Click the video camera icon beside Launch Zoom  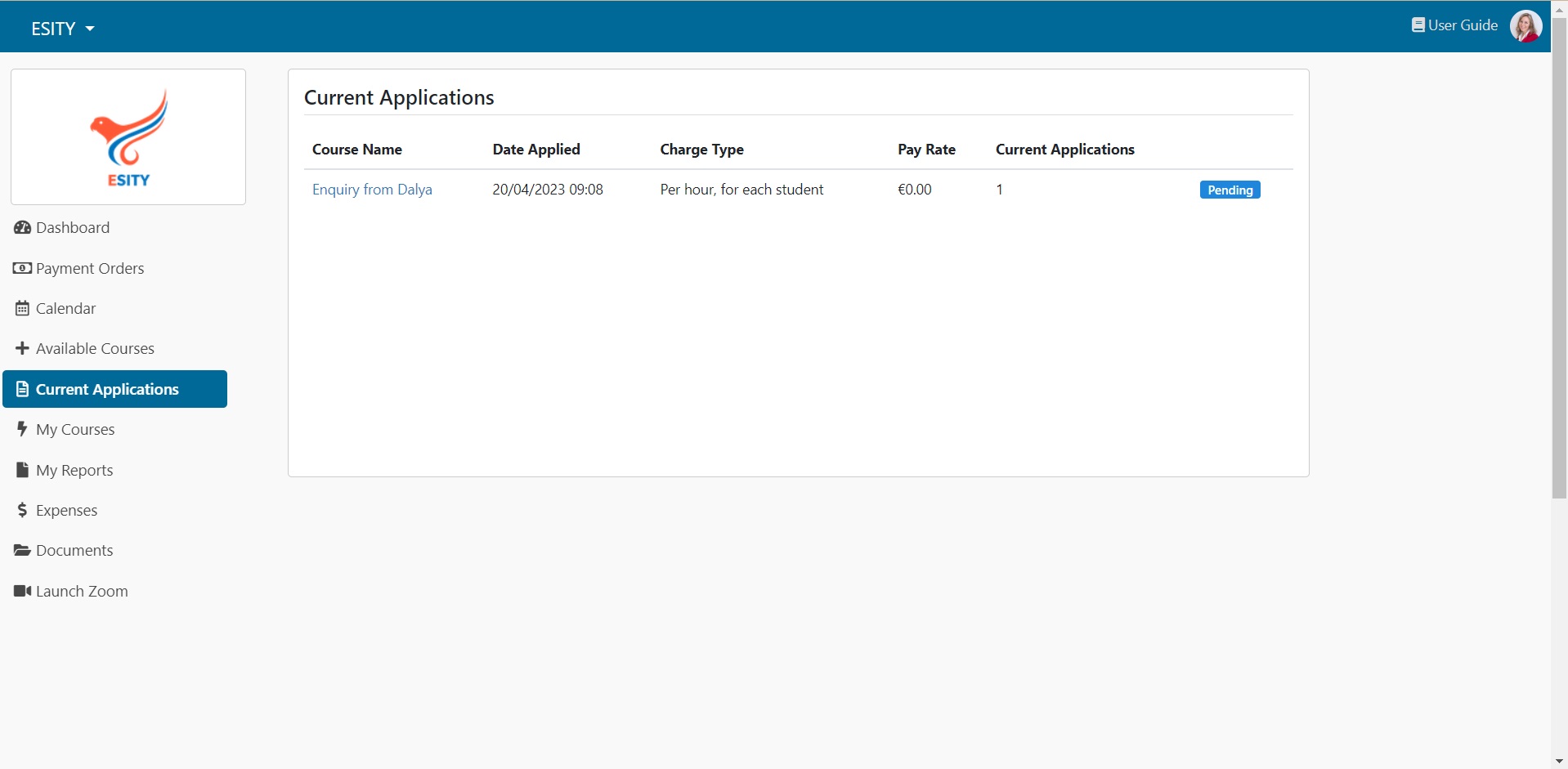pyautogui.click(x=22, y=591)
